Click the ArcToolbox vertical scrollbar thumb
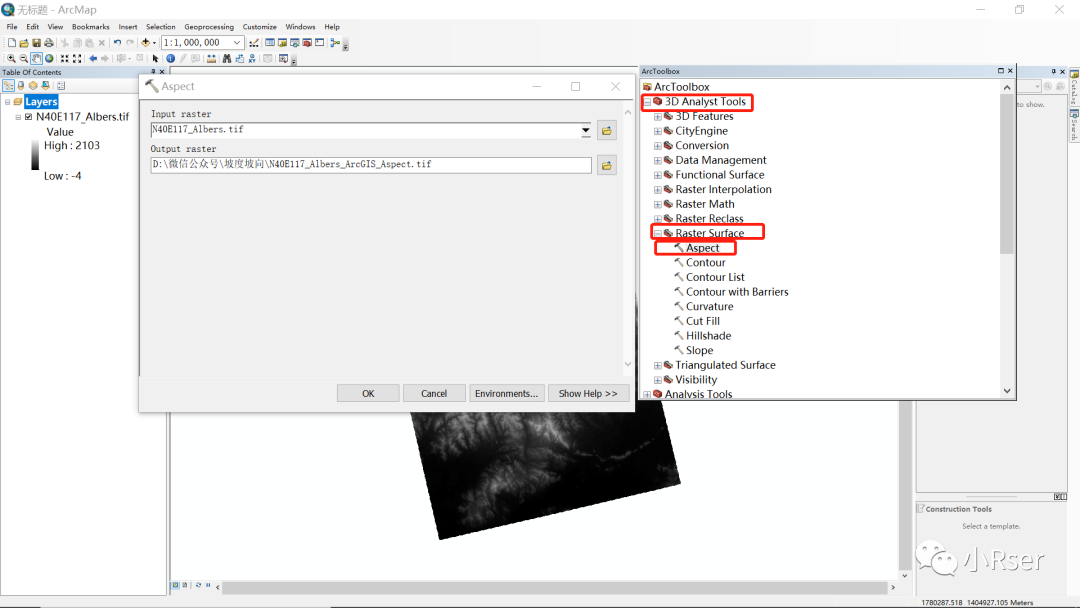The width and height of the screenshot is (1080, 608). click(1007, 174)
